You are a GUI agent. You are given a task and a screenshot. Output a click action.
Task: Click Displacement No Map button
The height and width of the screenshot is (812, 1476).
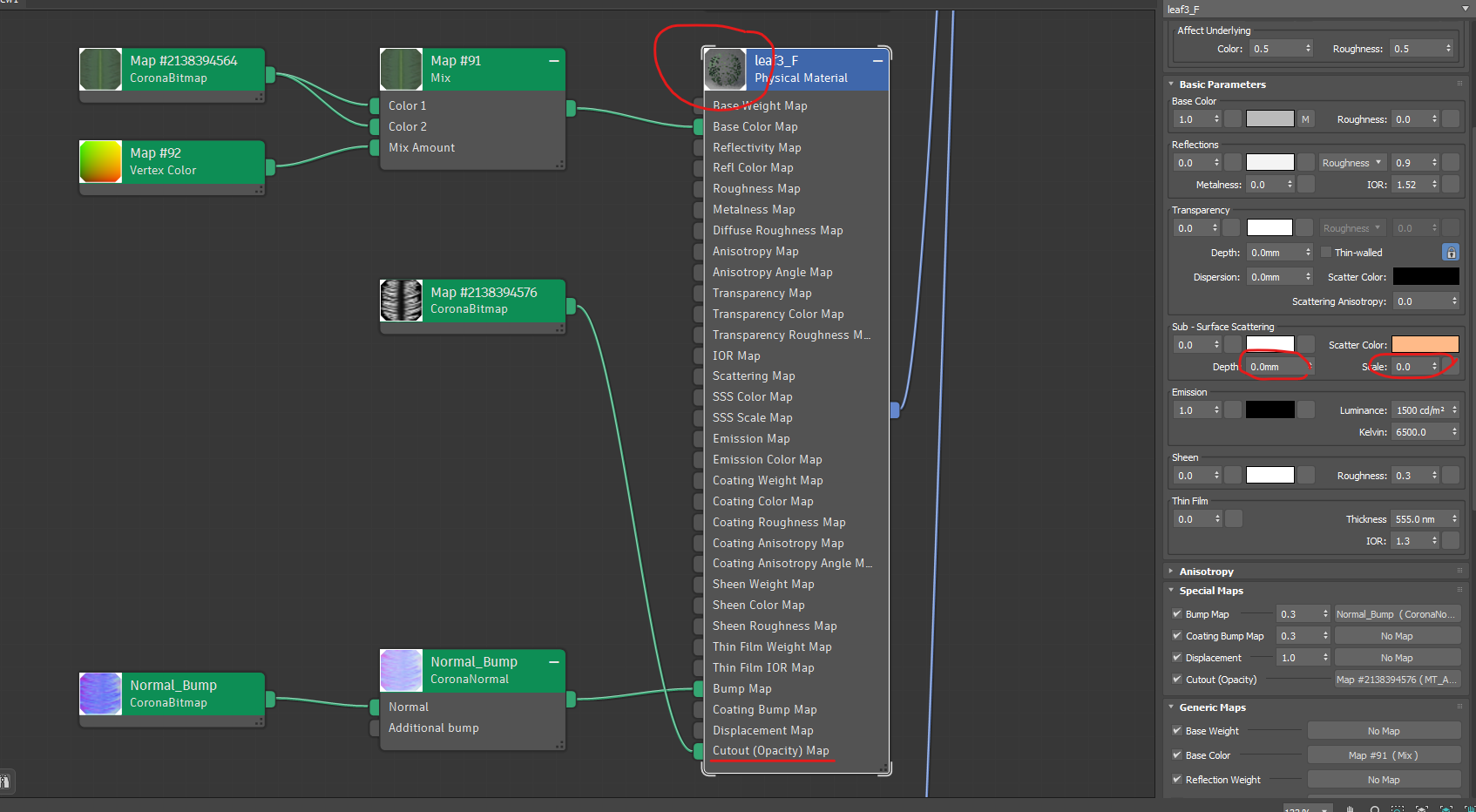1397,658
